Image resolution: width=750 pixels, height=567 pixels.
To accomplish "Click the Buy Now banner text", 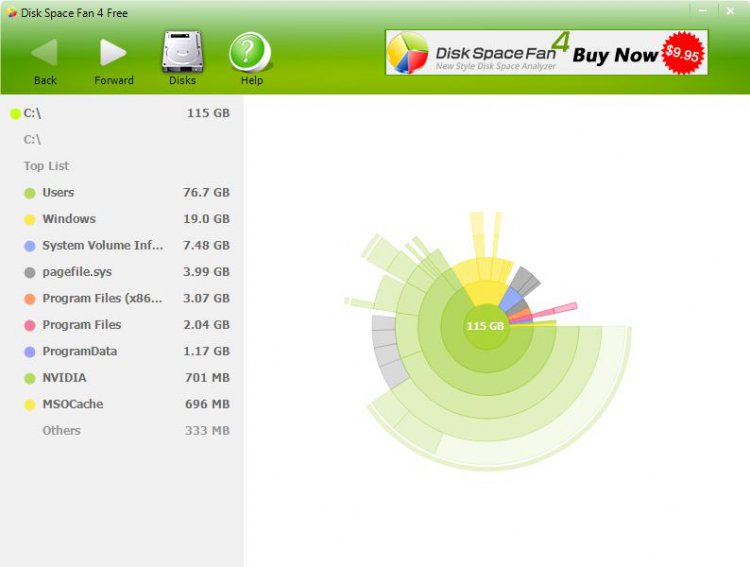I will [x=615, y=55].
